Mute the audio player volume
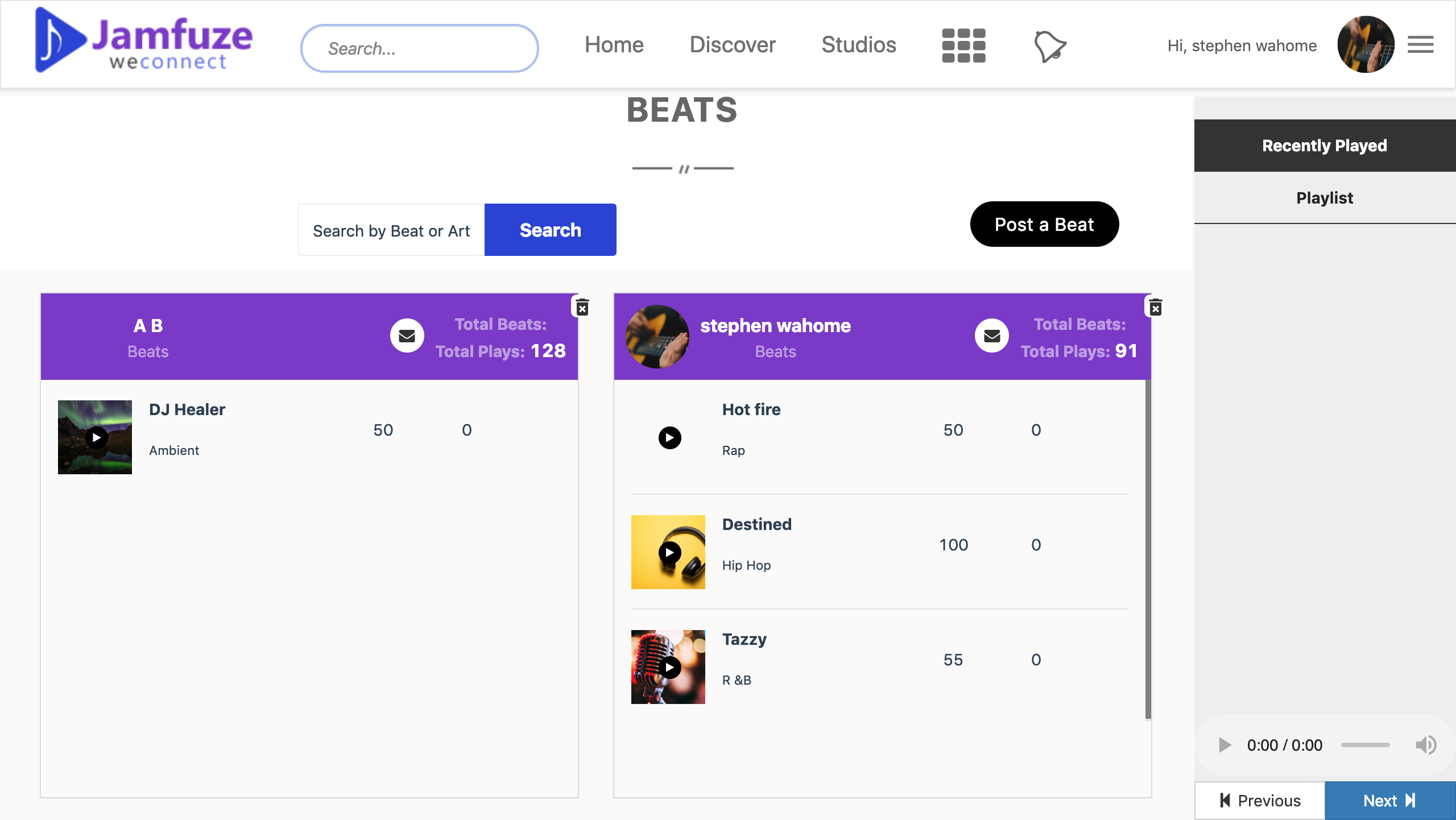 click(1425, 745)
